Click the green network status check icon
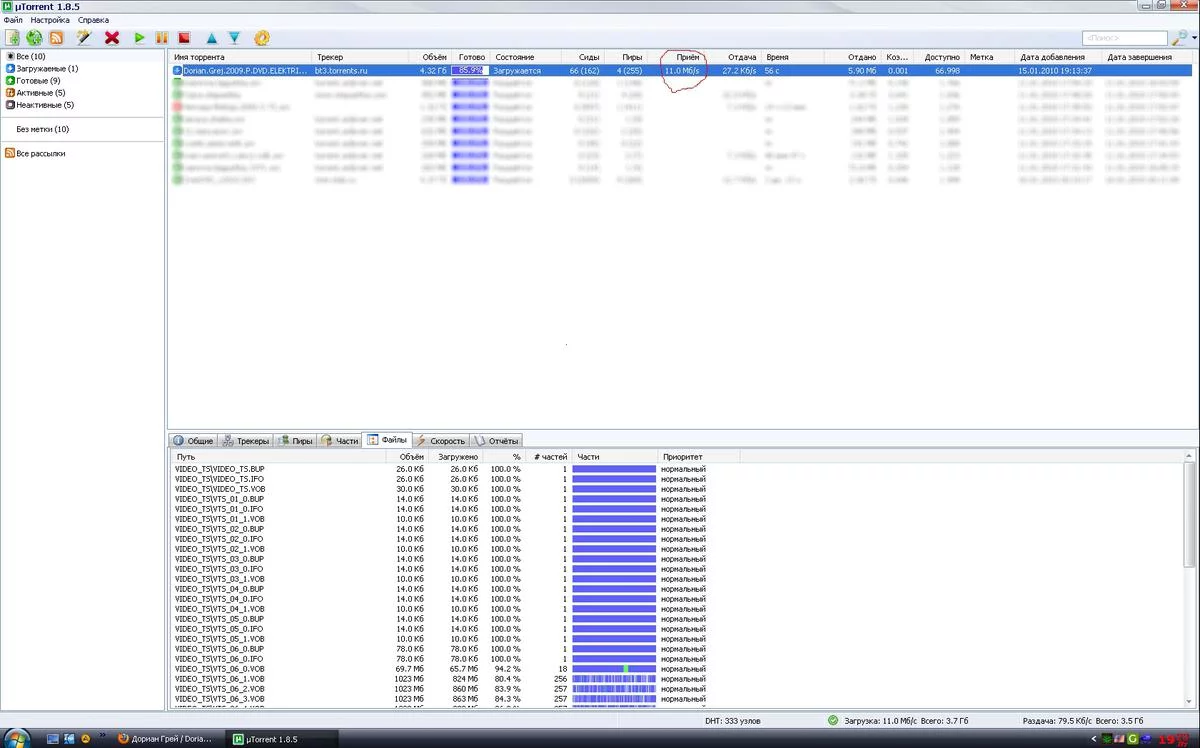The height and width of the screenshot is (748, 1200). (x=832, y=720)
